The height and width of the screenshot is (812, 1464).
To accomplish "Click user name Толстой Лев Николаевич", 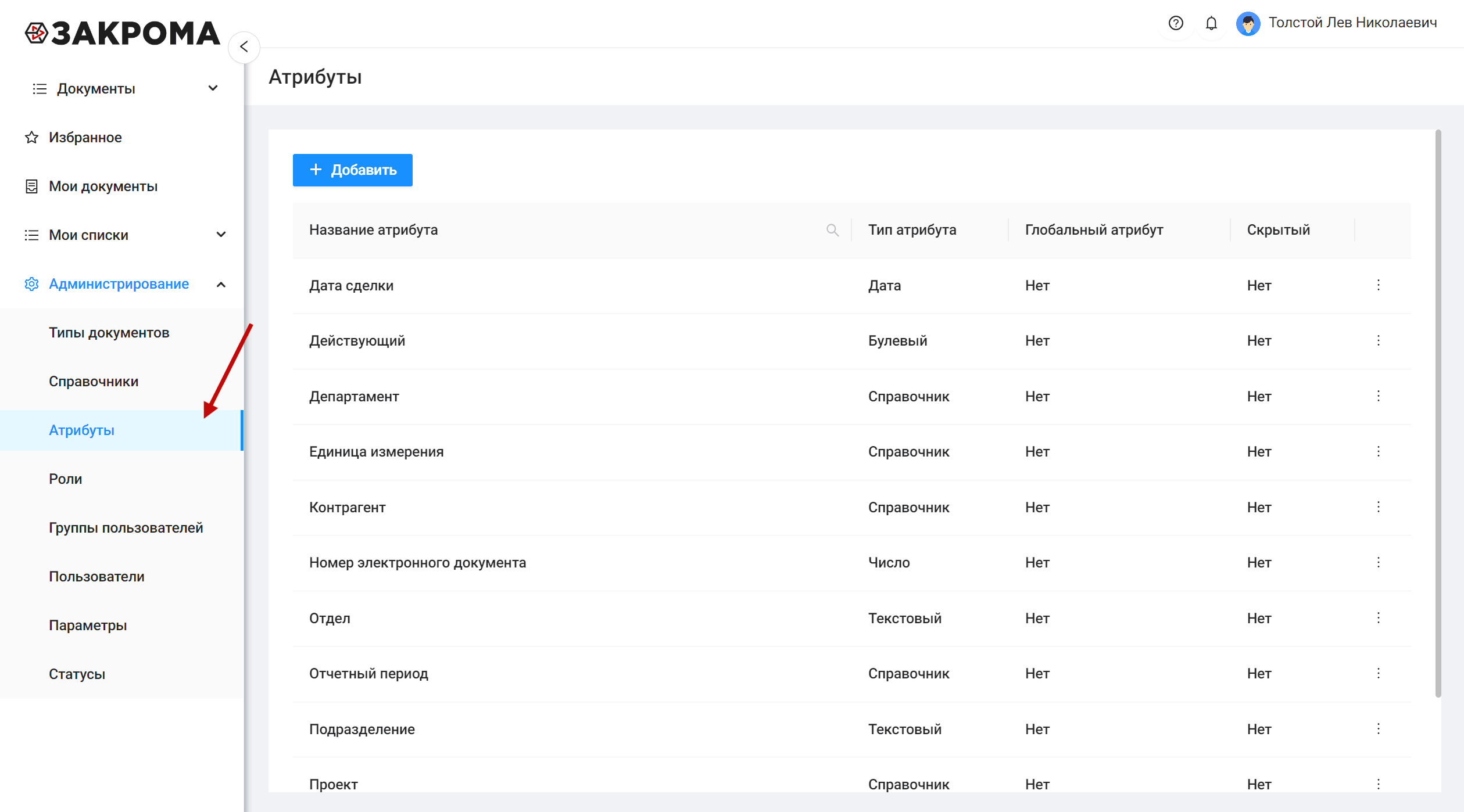I will (x=1352, y=23).
